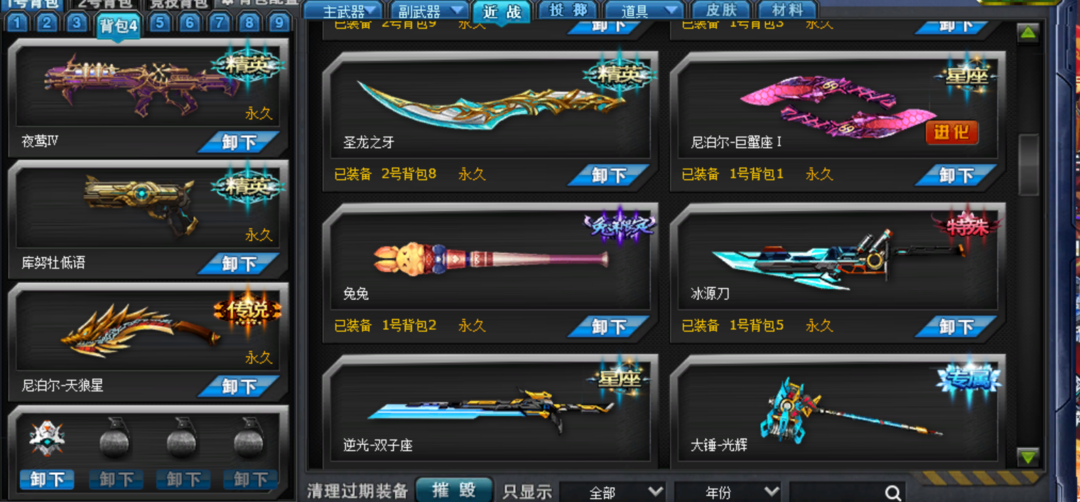Viewport: 1080px width, 502px height.
Task: Select the equipped grenade badge icon
Action: 47,439
